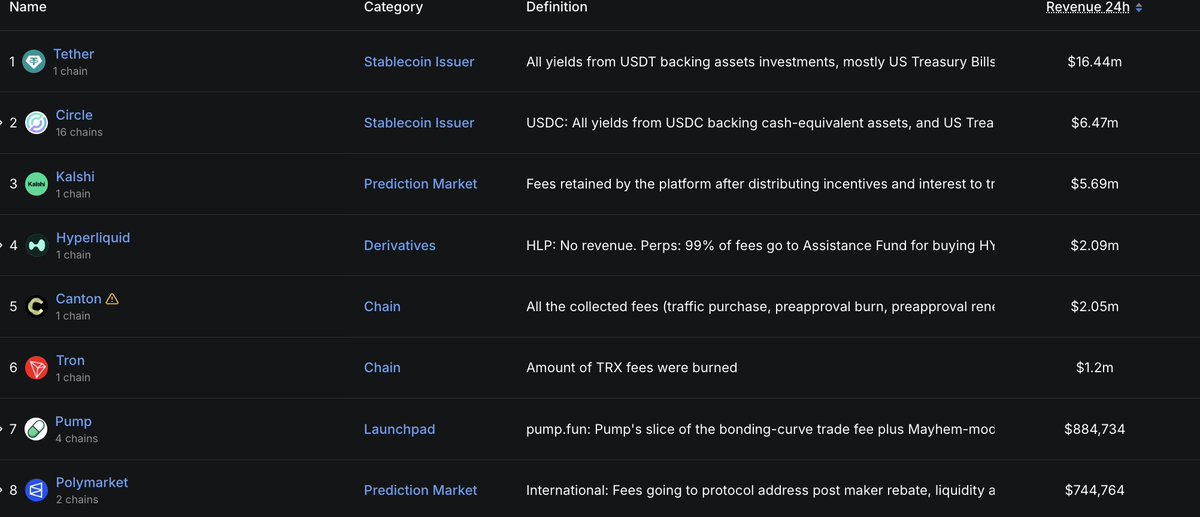Open the Kalshi protocol link
Viewport: 1200px width, 517px height.
pos(75,176)
